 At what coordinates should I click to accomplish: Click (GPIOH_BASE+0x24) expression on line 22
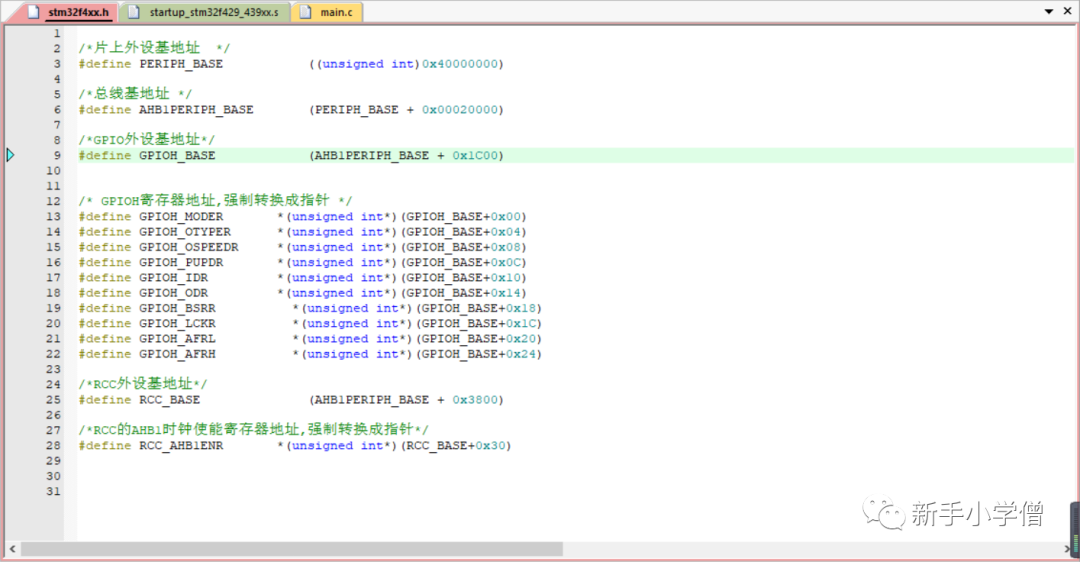tap(479, 353)
